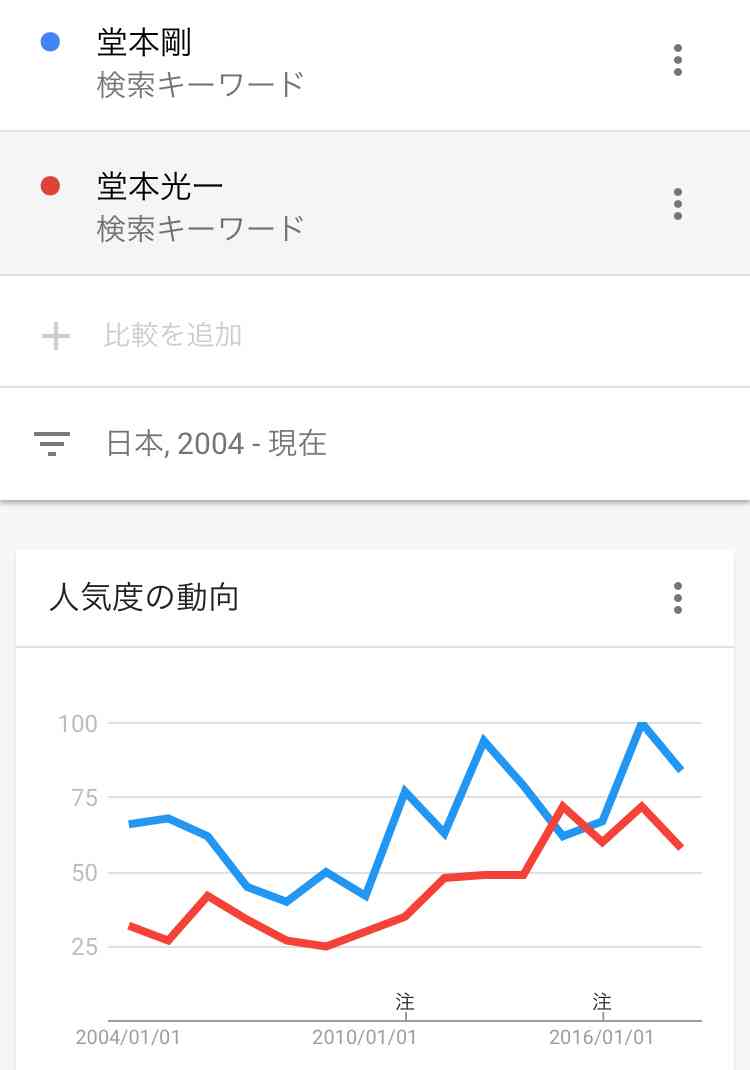The width and height of the screenshot is (750, 1070).
Task: Open options menu for 堂本剛 search term
Action: tap(677, 60)
